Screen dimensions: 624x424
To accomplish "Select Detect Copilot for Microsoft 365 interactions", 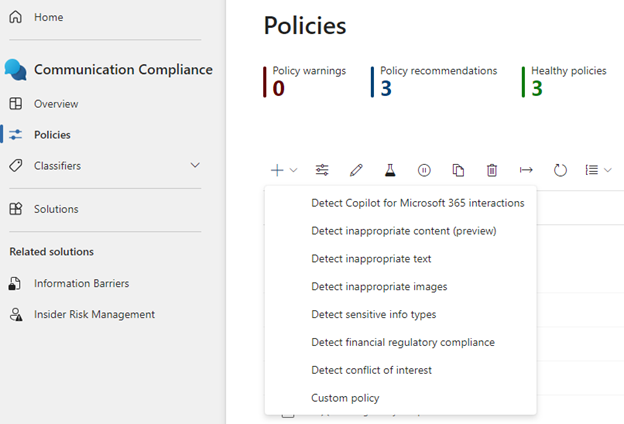I will coord(417,203).
